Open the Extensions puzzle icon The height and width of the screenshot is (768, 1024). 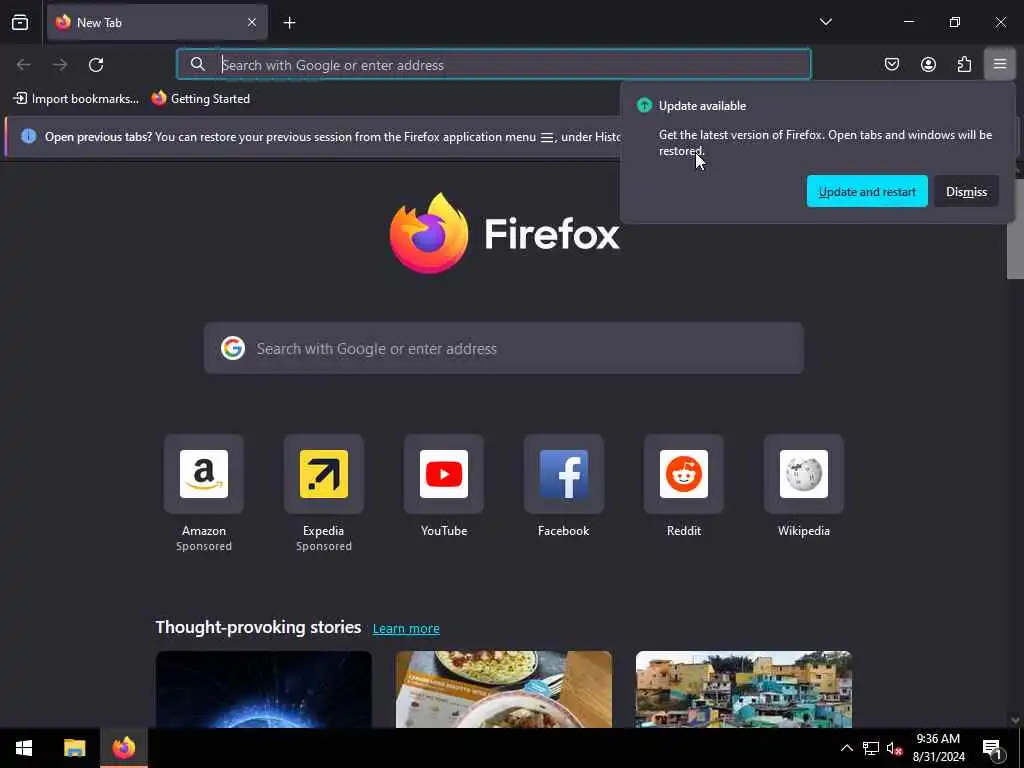[964, 64]
